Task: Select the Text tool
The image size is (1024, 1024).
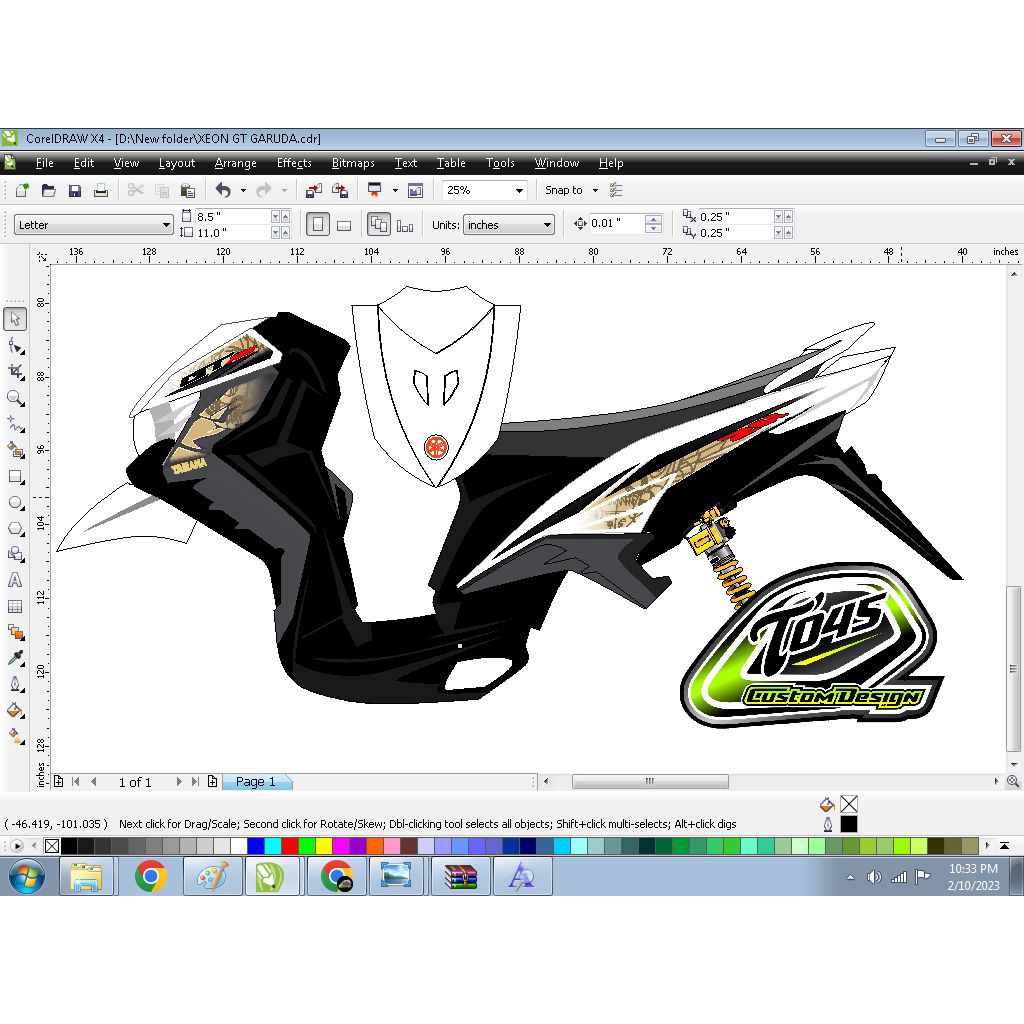Action: tap(14, 580)
